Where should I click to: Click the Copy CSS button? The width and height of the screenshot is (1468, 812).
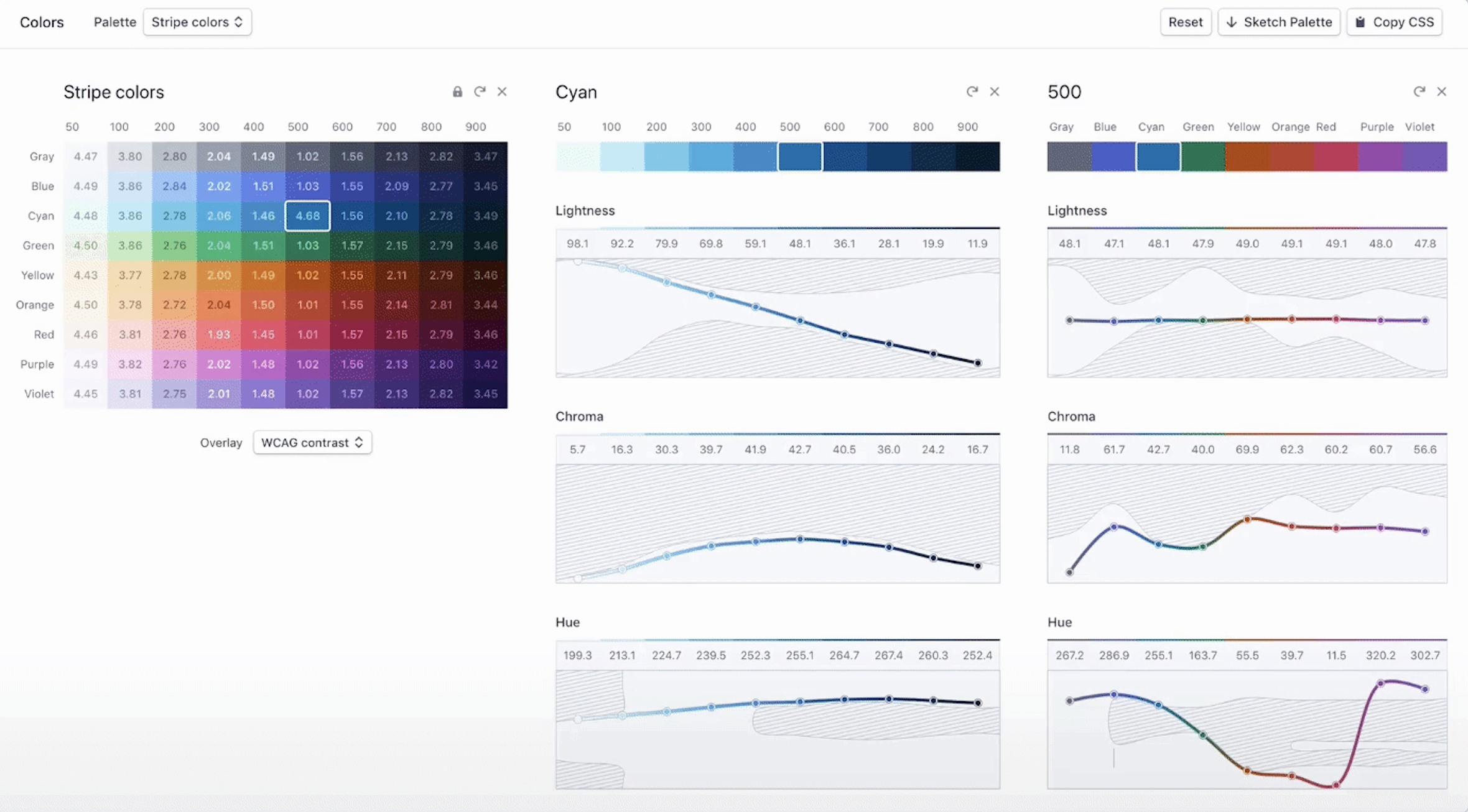[x=1395, y=22]
